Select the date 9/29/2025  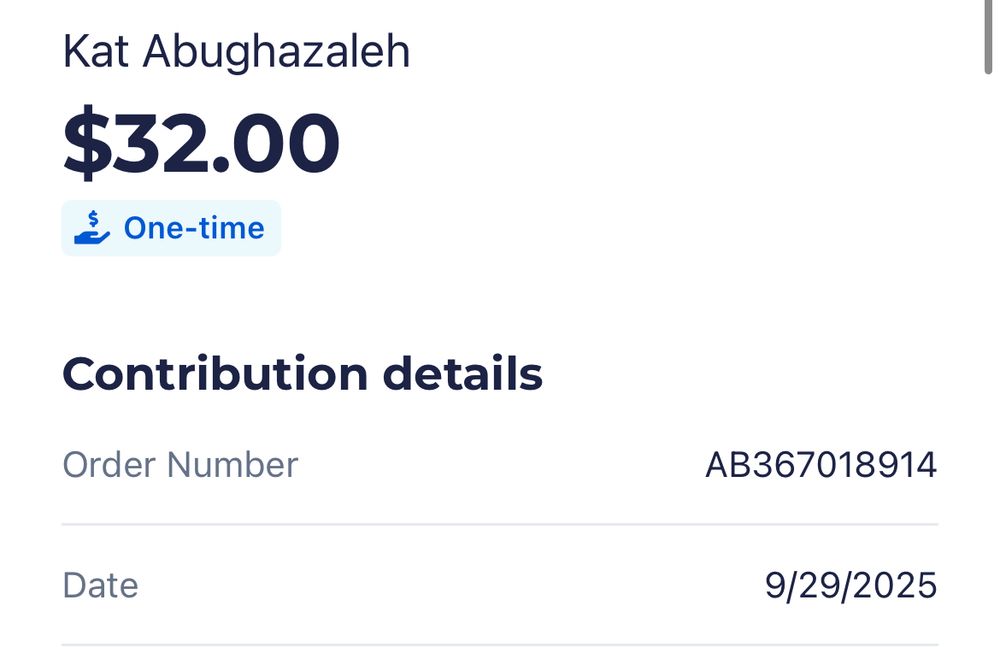point(851,585)
